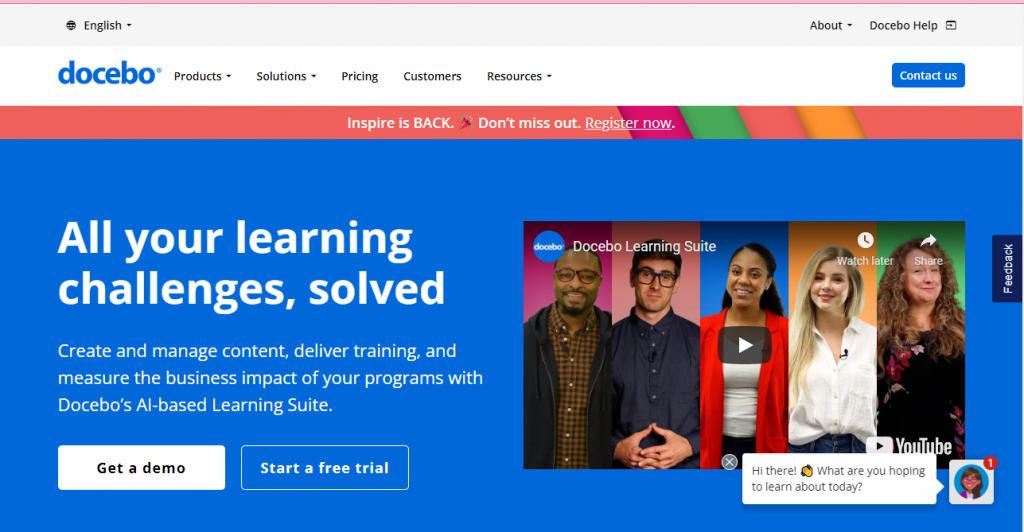1024x532 pixels.
Task: Click the "All your learning challenges, solved" heading
Action: [251, 263]
